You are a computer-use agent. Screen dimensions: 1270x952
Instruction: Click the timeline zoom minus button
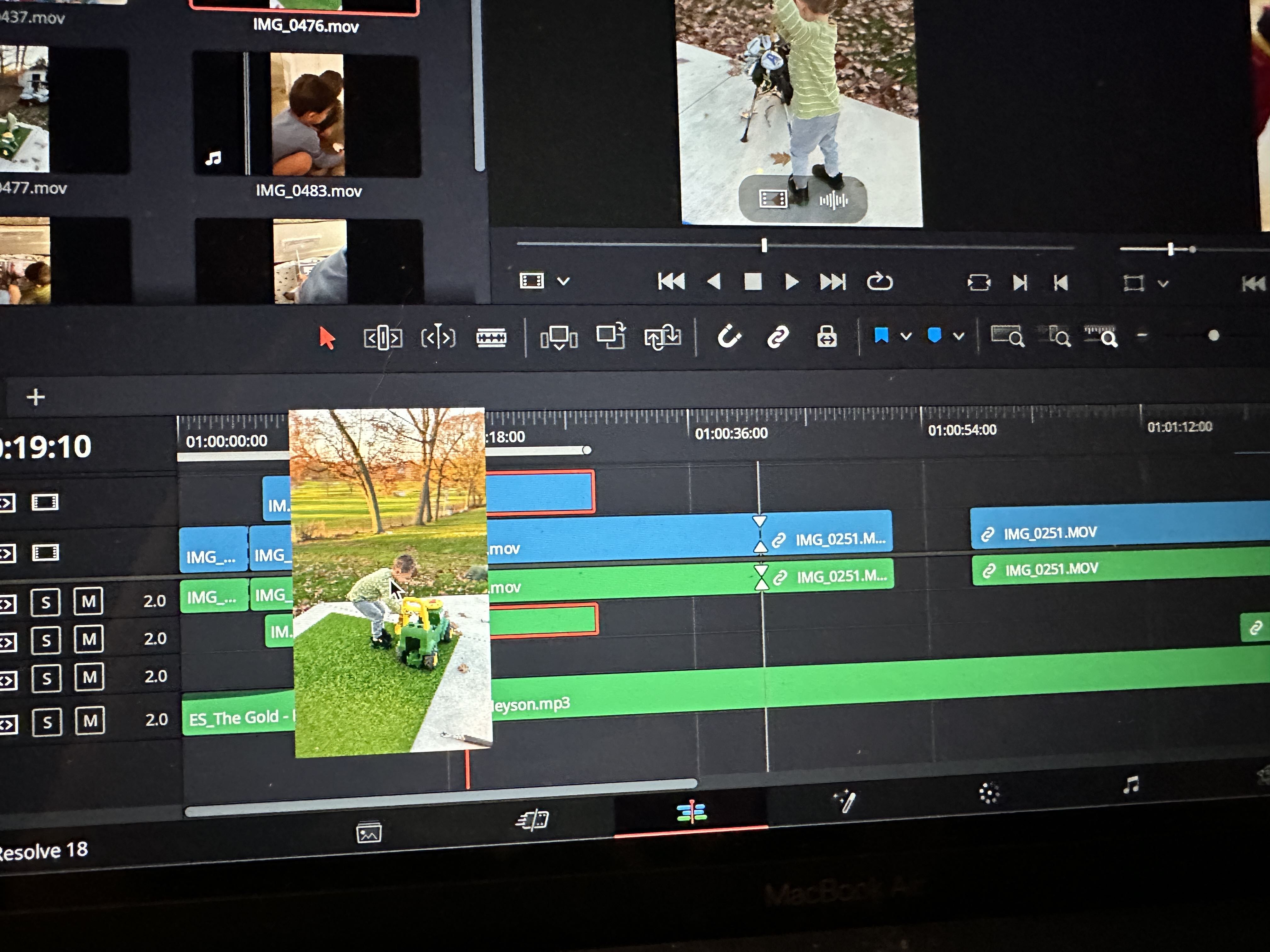click(1142, 335)
